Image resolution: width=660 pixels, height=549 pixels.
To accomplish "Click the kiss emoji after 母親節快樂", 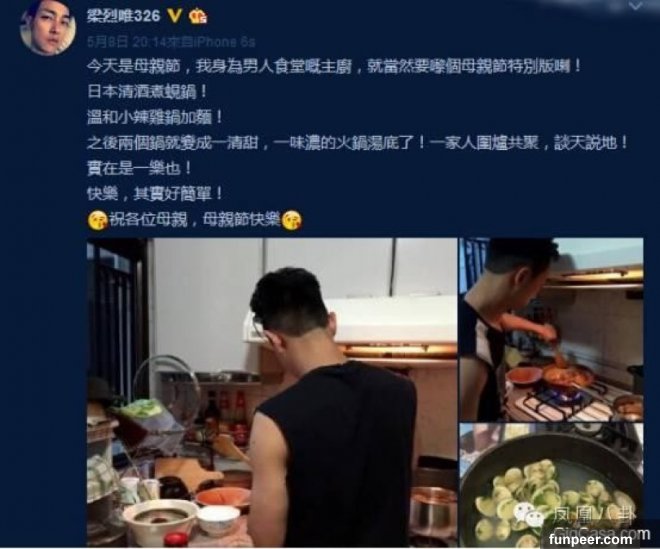I will [x=291, y=220].
